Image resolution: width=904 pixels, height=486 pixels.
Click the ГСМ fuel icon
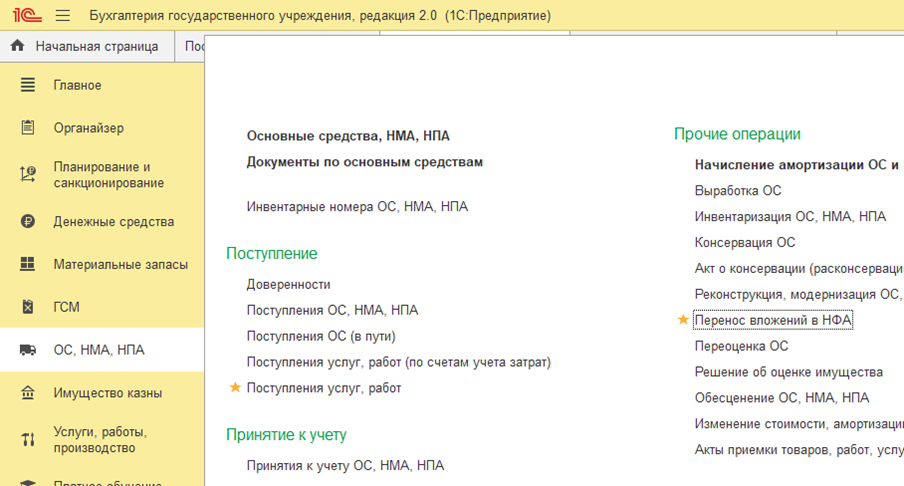[28, 307]
